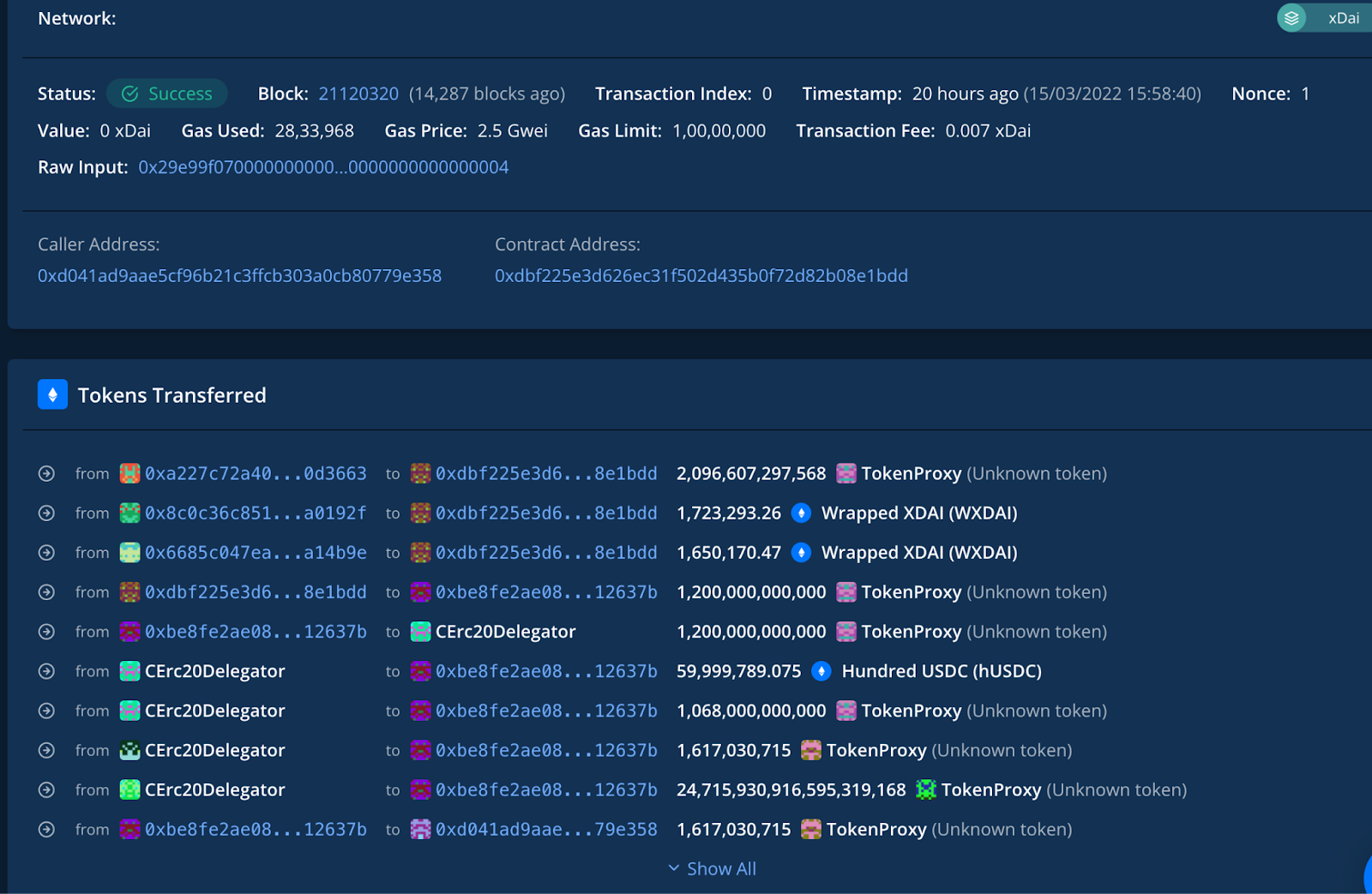The width and height of the screenshot is (1372, 894).
Task: Open sender 0x6685c047ea...a14b9e address
Action: click(x=256, y=552)
